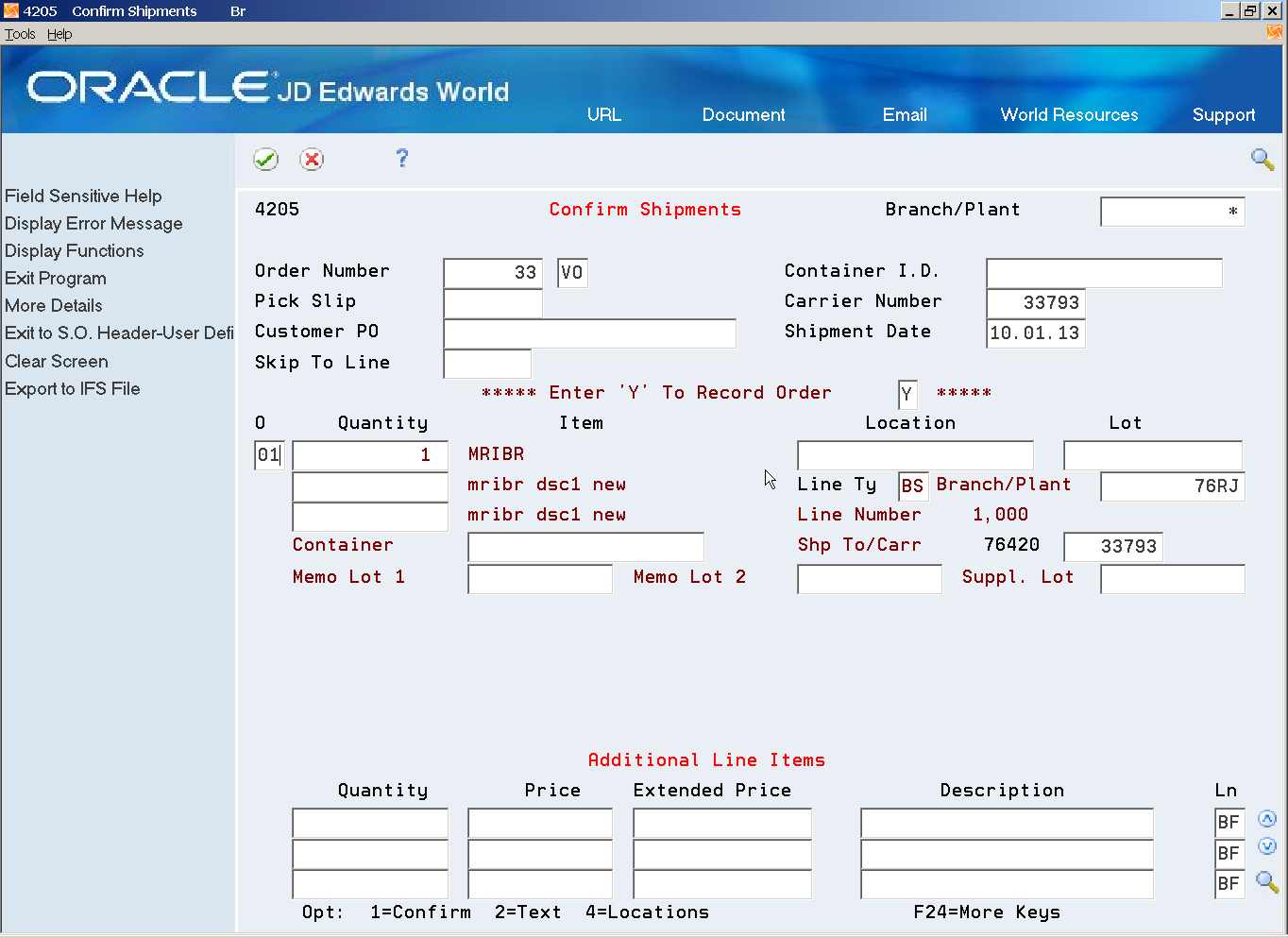Open the Email header link
The image size is (1288, 938).
coord(905,114)
